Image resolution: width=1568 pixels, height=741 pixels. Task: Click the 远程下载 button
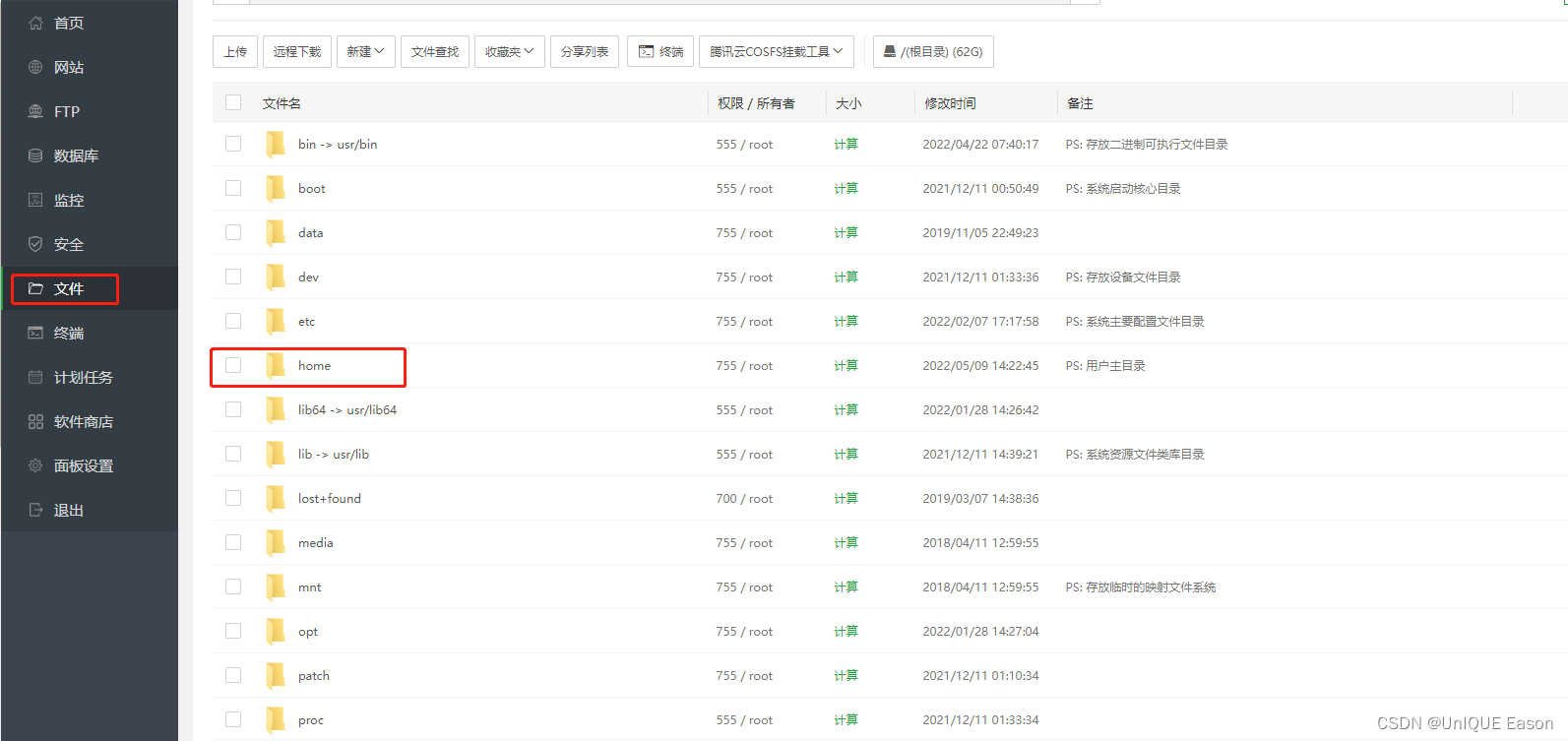point(297,51)
